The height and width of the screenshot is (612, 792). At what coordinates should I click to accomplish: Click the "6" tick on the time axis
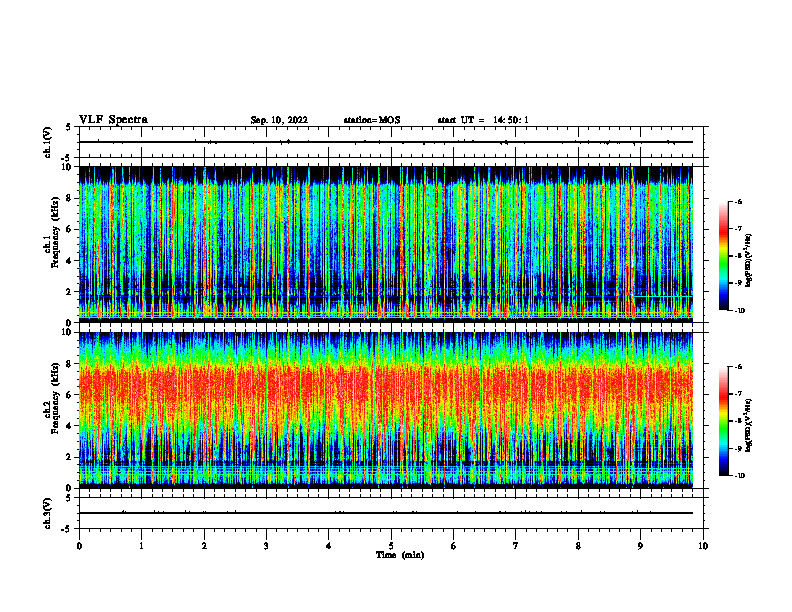pyautogui.click(x=454, y=546)
